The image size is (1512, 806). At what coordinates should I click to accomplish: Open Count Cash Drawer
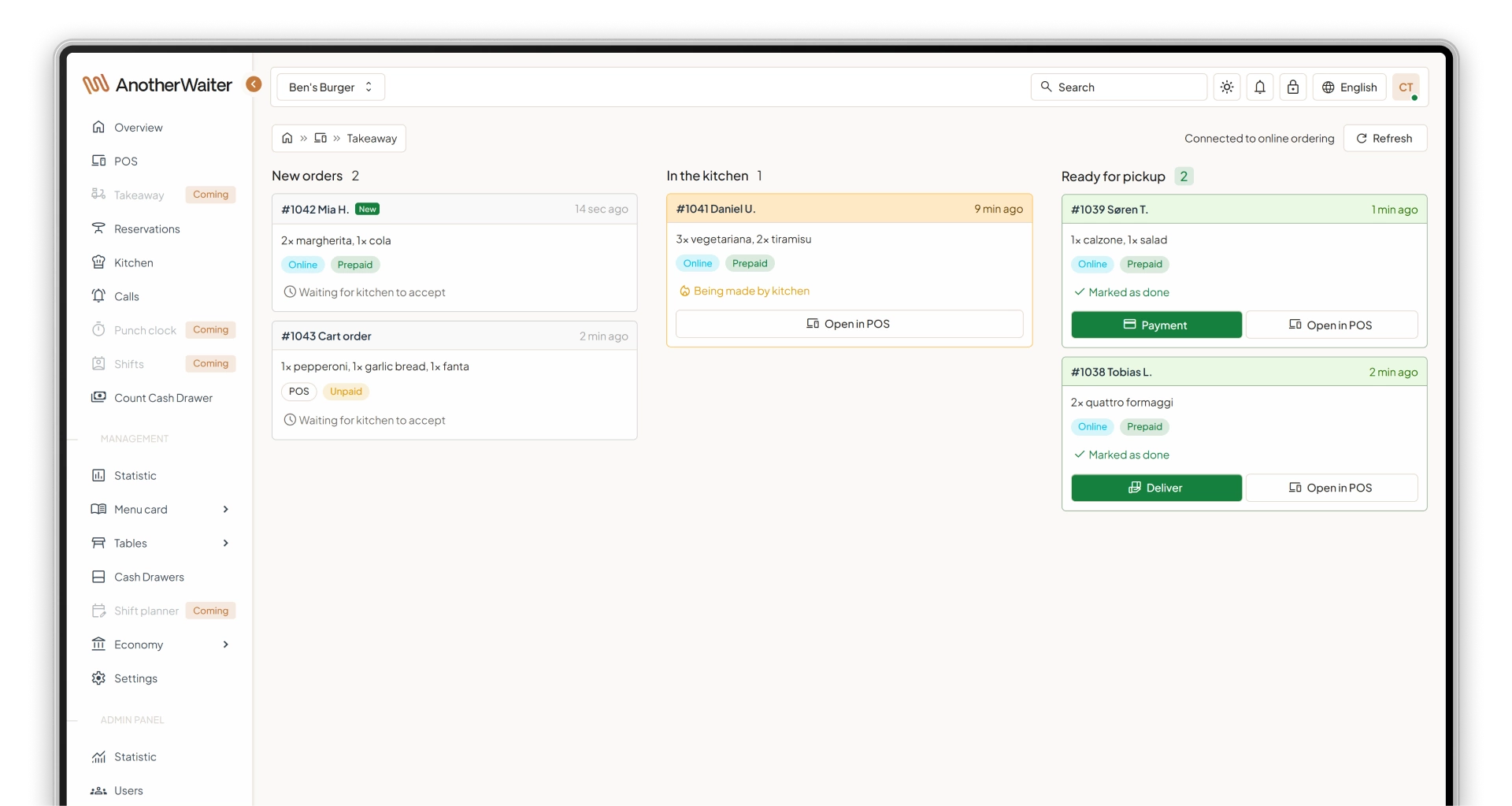[x=163, y=399]
